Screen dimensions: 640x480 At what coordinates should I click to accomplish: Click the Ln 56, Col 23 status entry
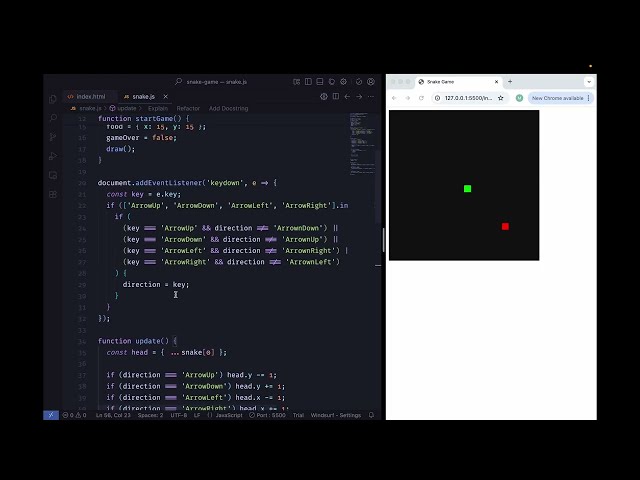[113, 415]
